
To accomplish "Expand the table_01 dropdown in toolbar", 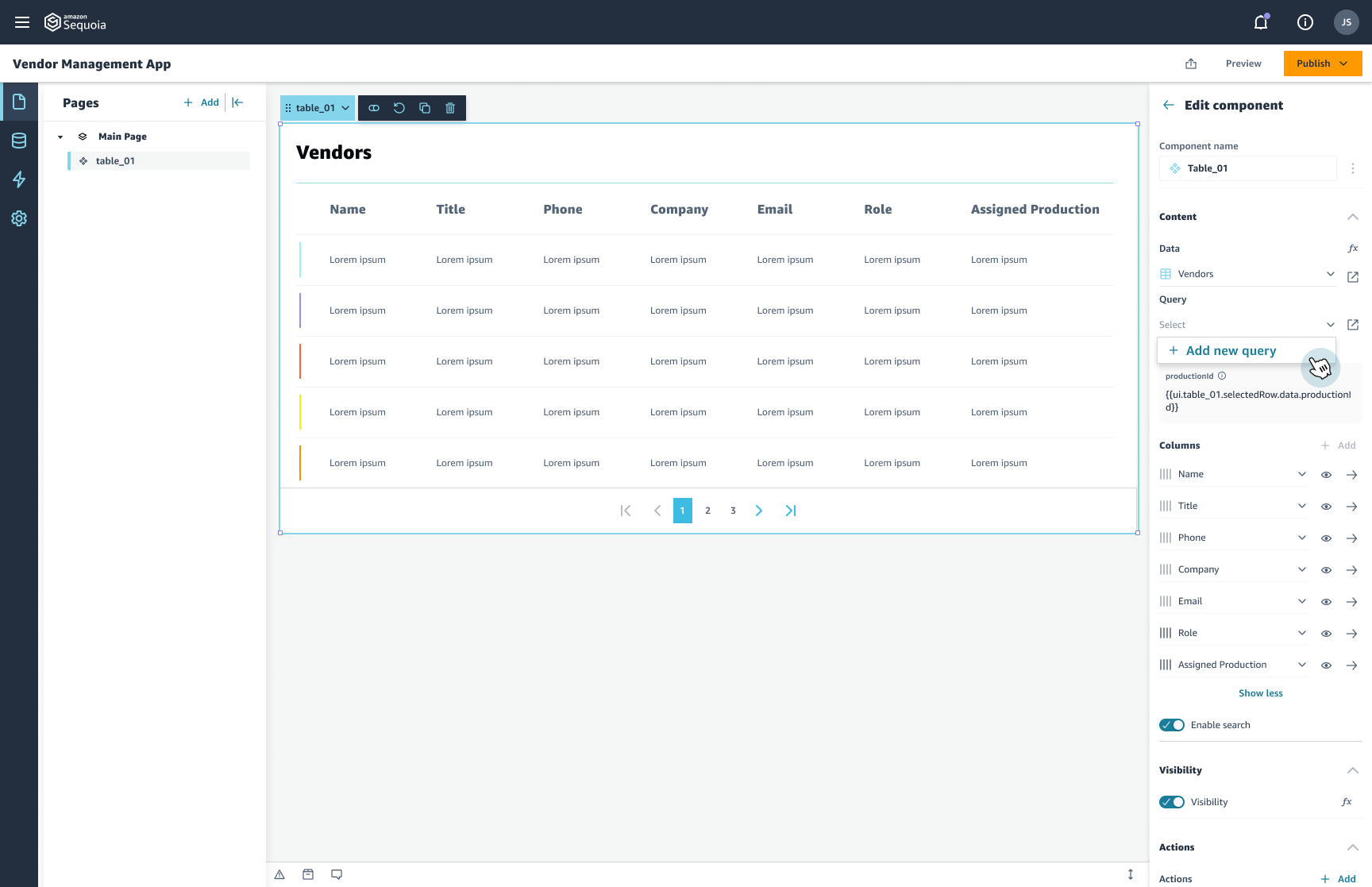I will point(345,107).
